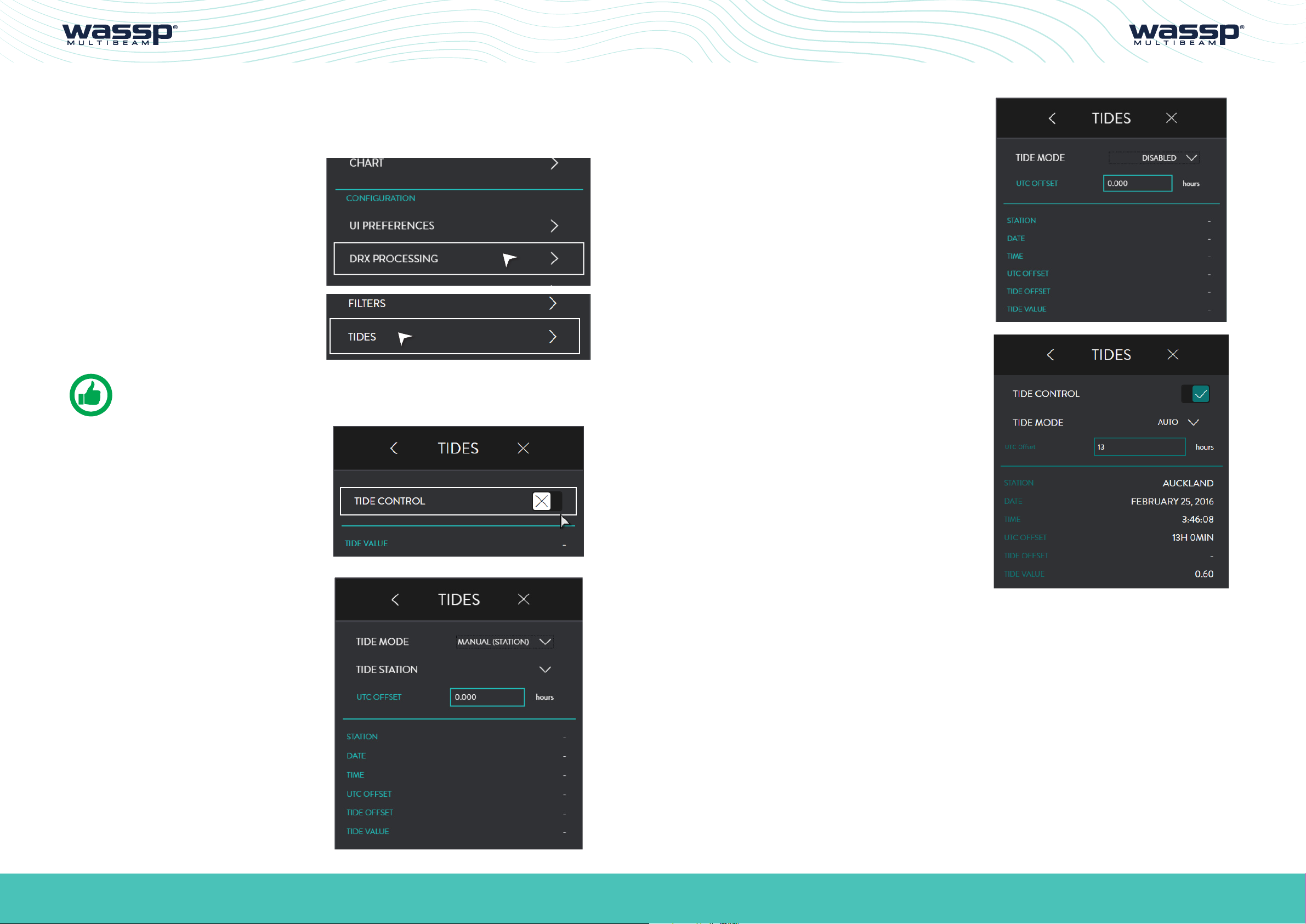The image size is (1306, 924).
Task: Open the TIDE MODE dropdown set to DISABLED
Action: pyautogui.click(x=1154, y=157)
